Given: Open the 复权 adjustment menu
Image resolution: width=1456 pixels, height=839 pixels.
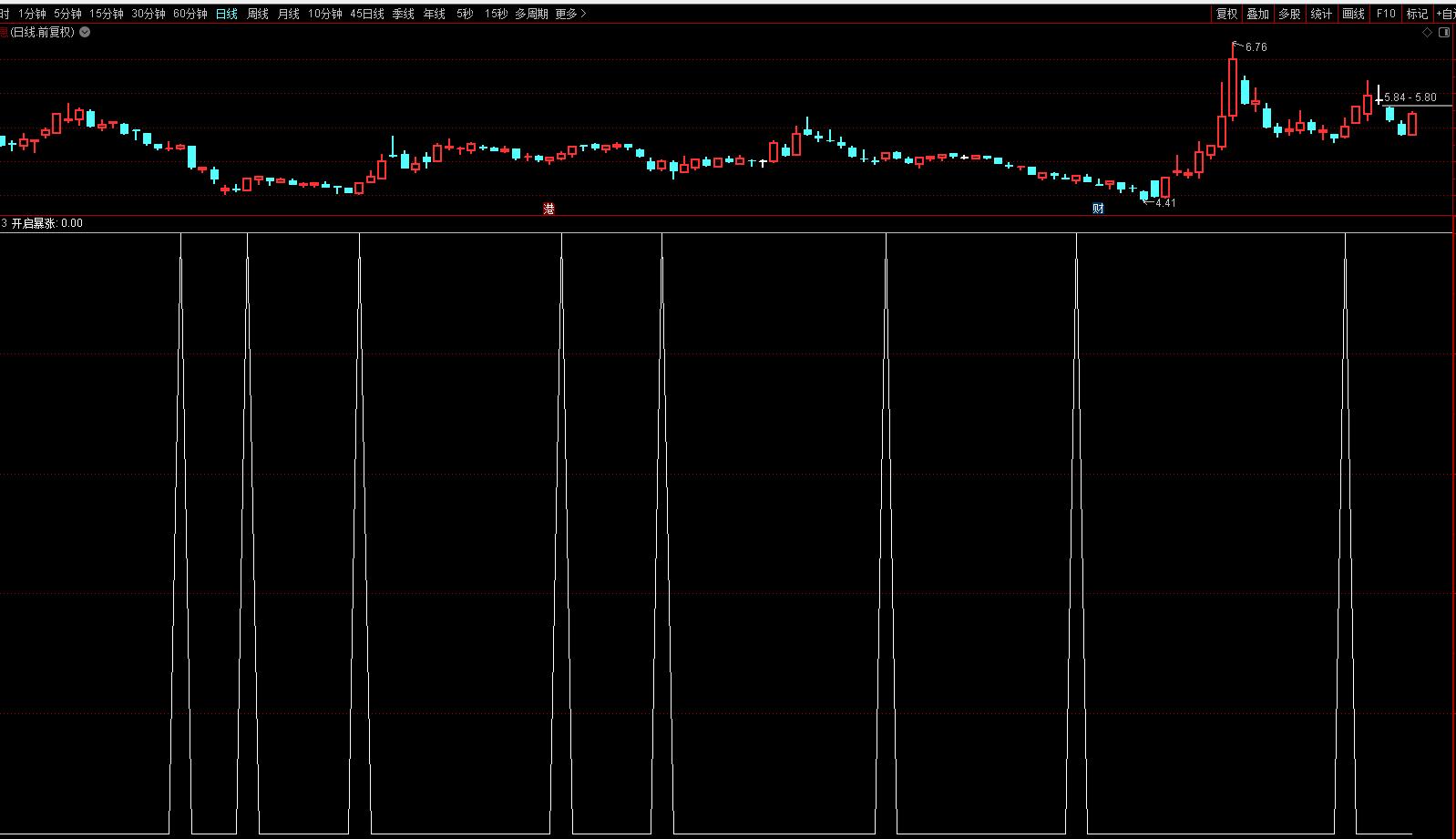Looking at the screenshot, I should (1226, 14).
